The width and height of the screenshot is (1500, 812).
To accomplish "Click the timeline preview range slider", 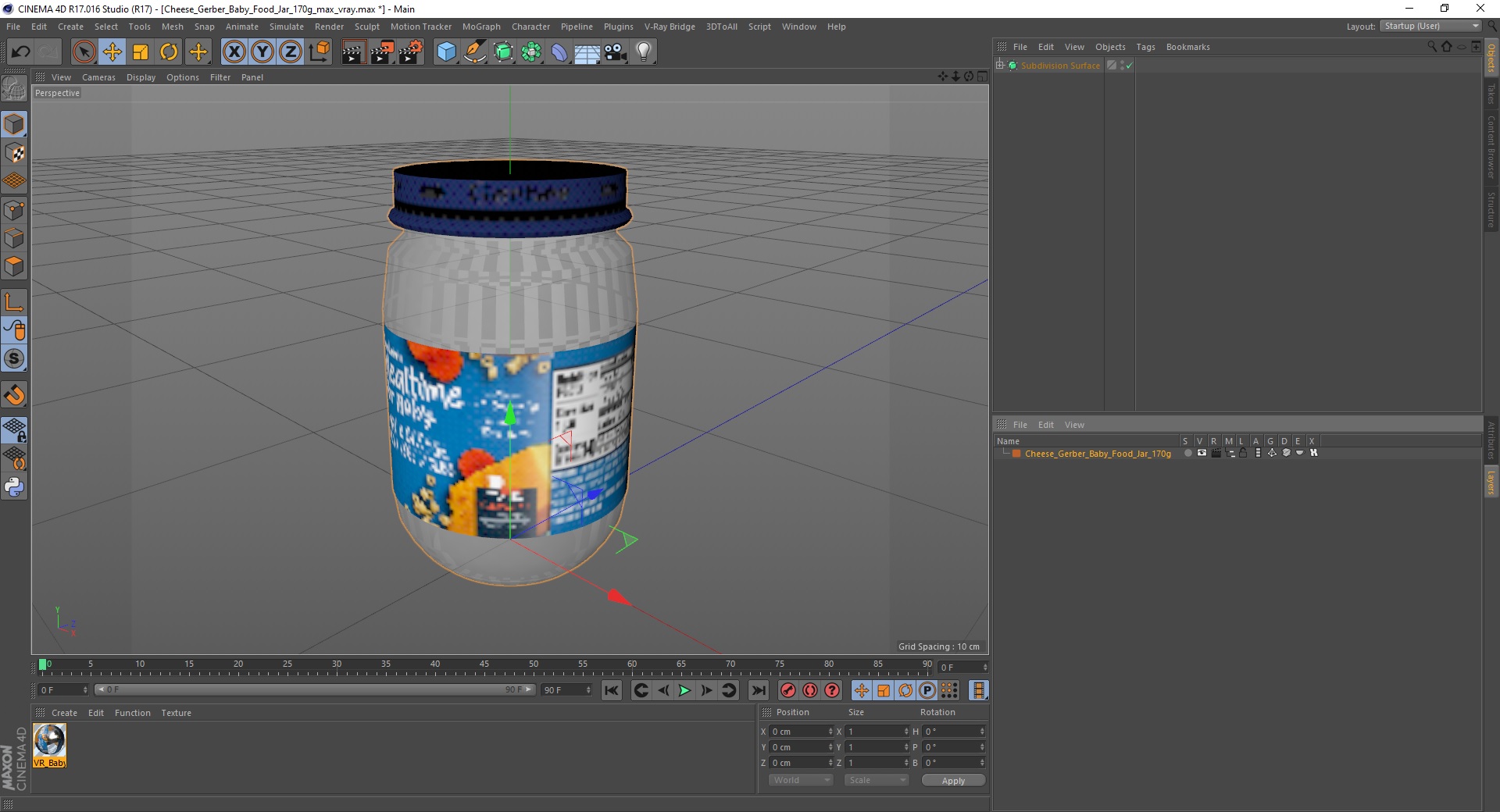I will tap(314, 690).
